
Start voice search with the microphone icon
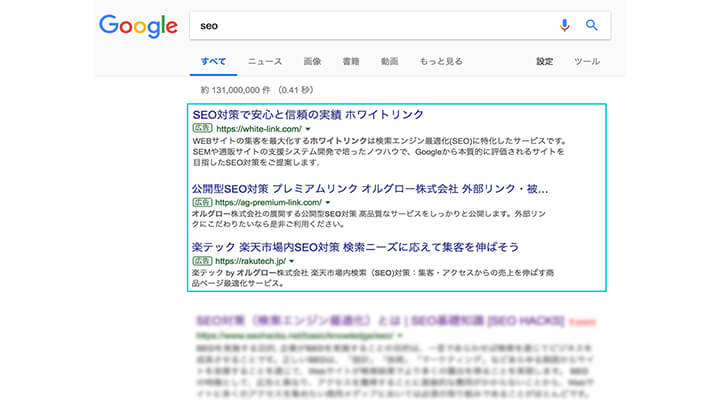point(564,25)
